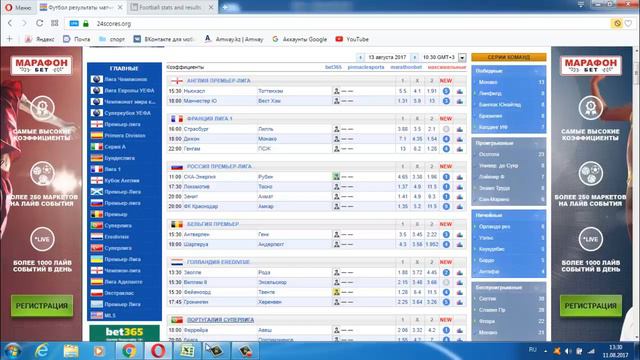Image resolution: width=640 pixels, height=360 pixels.
Task: Open stats chart for Страсбург – Лилль match
Action: pos(460,129)
